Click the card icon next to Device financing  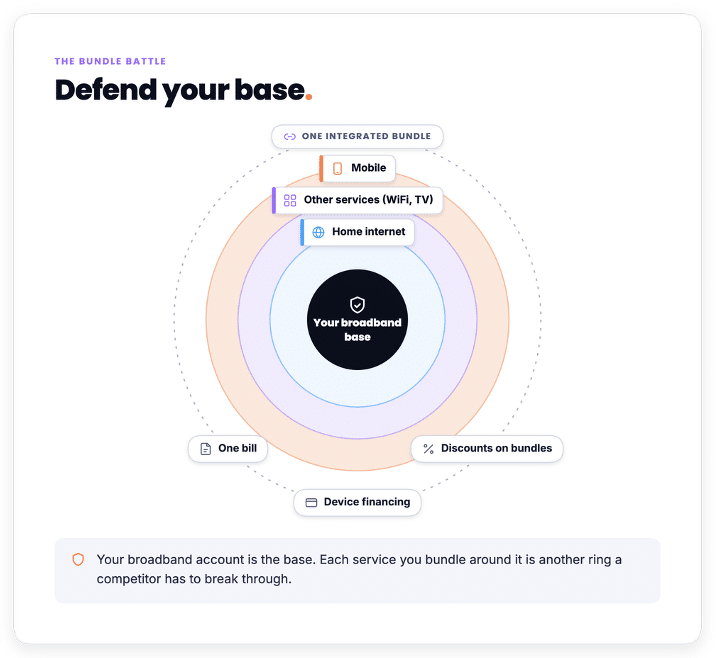pos(311,503)
